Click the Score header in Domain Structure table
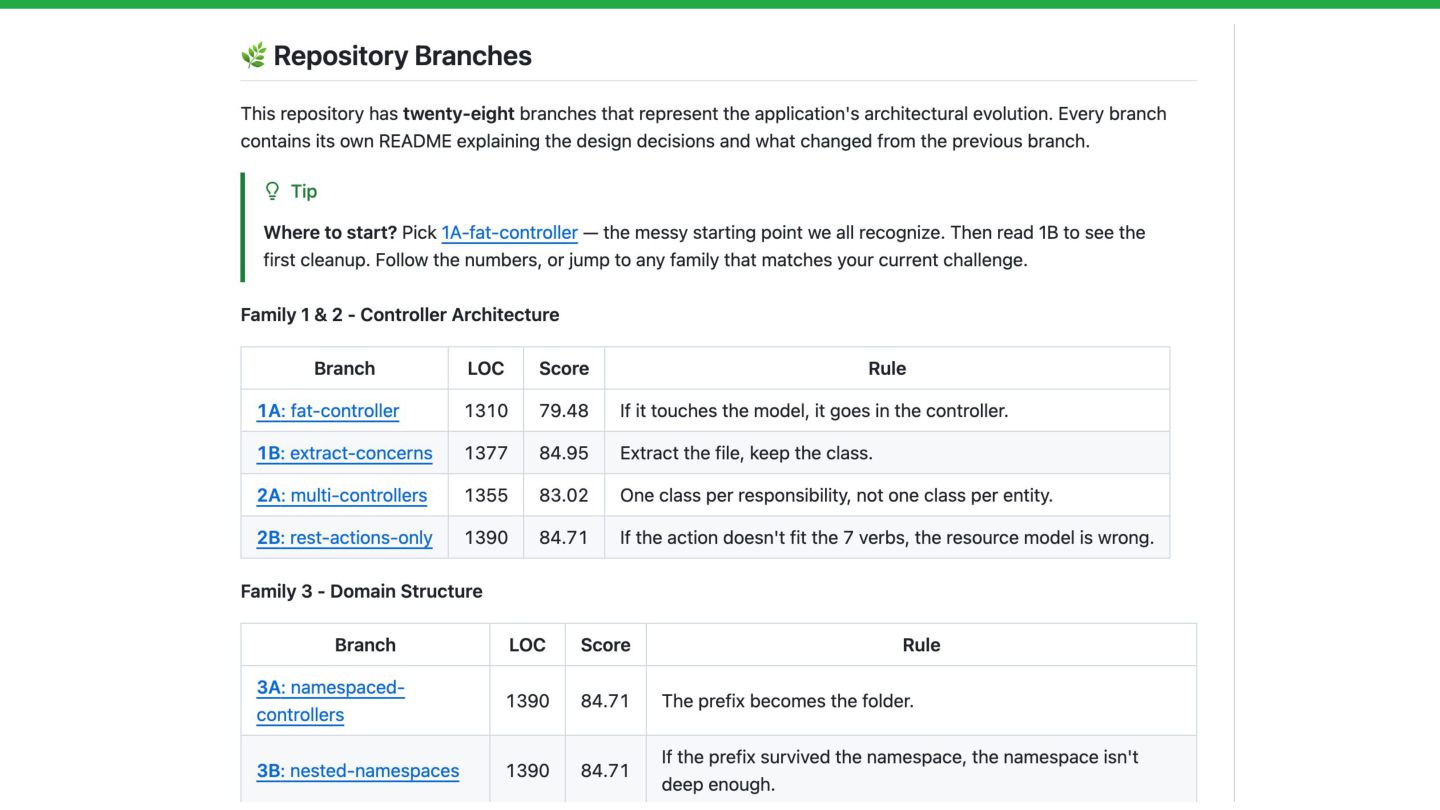Screen dimensions: 1440x810 605,645
